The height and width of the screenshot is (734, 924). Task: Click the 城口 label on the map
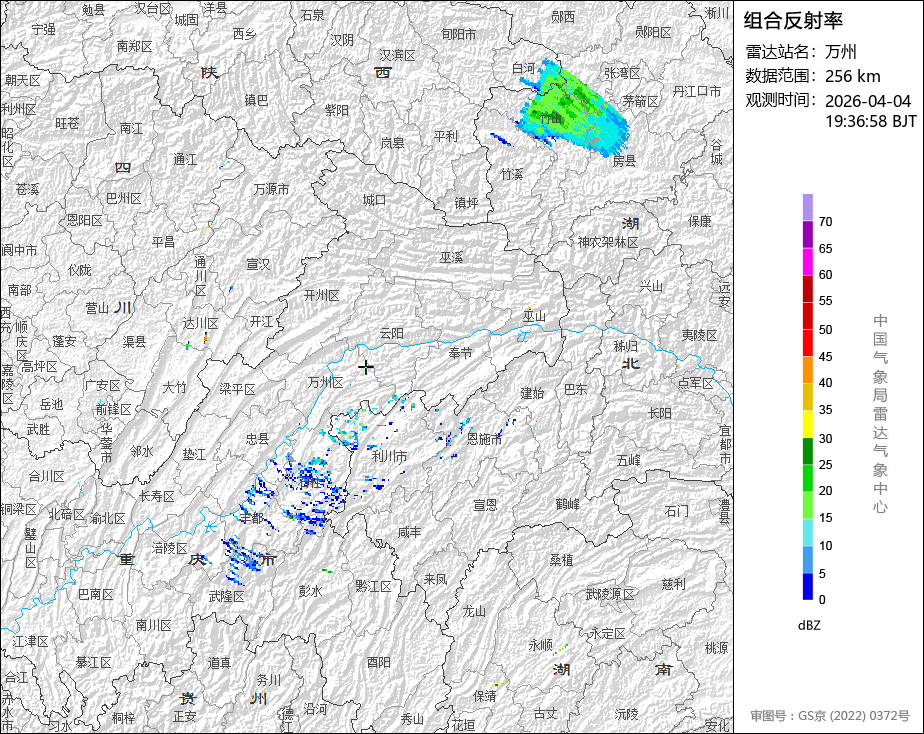pos(374,200)
